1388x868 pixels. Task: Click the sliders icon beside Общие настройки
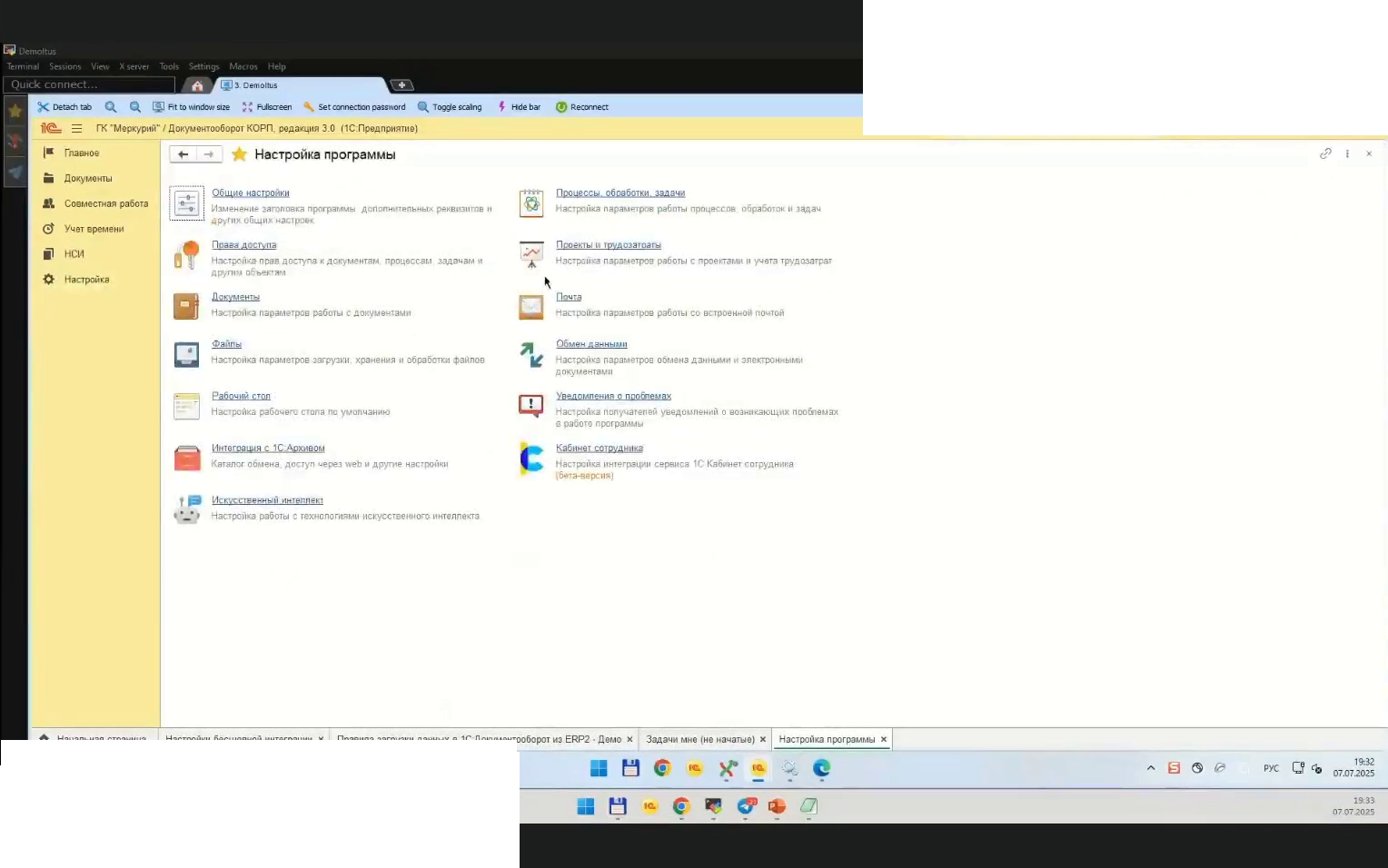(x=187, y=203)
